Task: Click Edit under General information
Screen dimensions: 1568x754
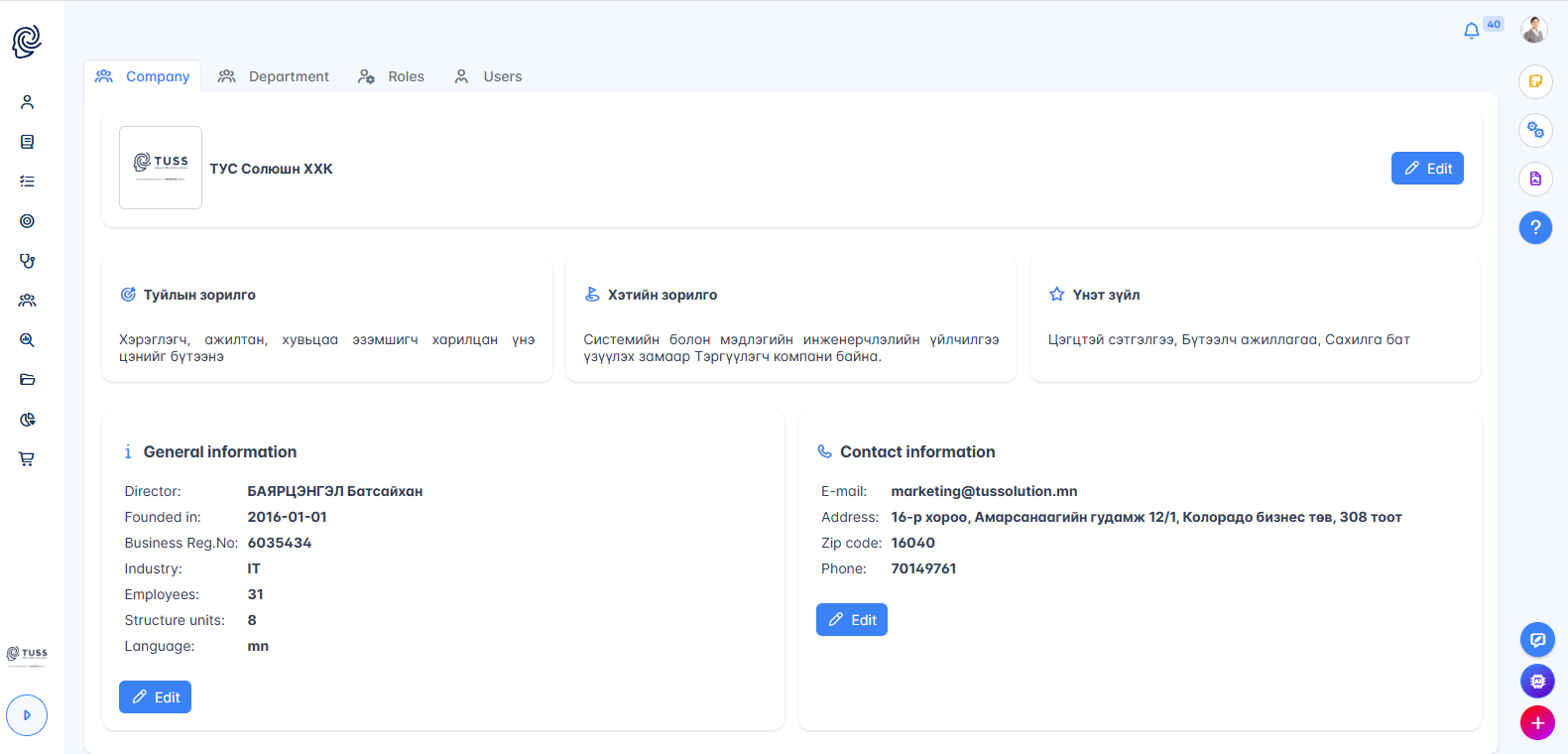Action: pos(155,697)
